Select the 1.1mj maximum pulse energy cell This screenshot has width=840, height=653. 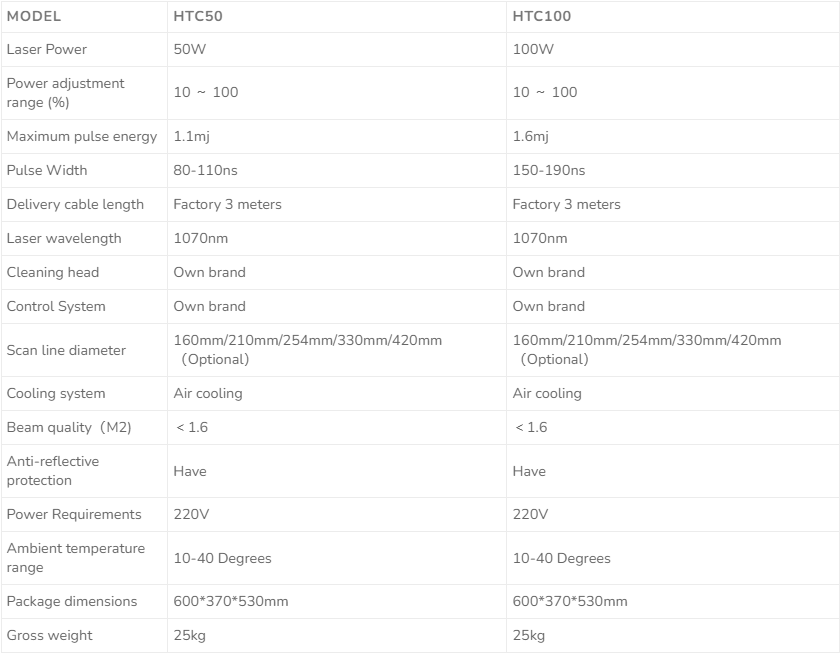192,136
